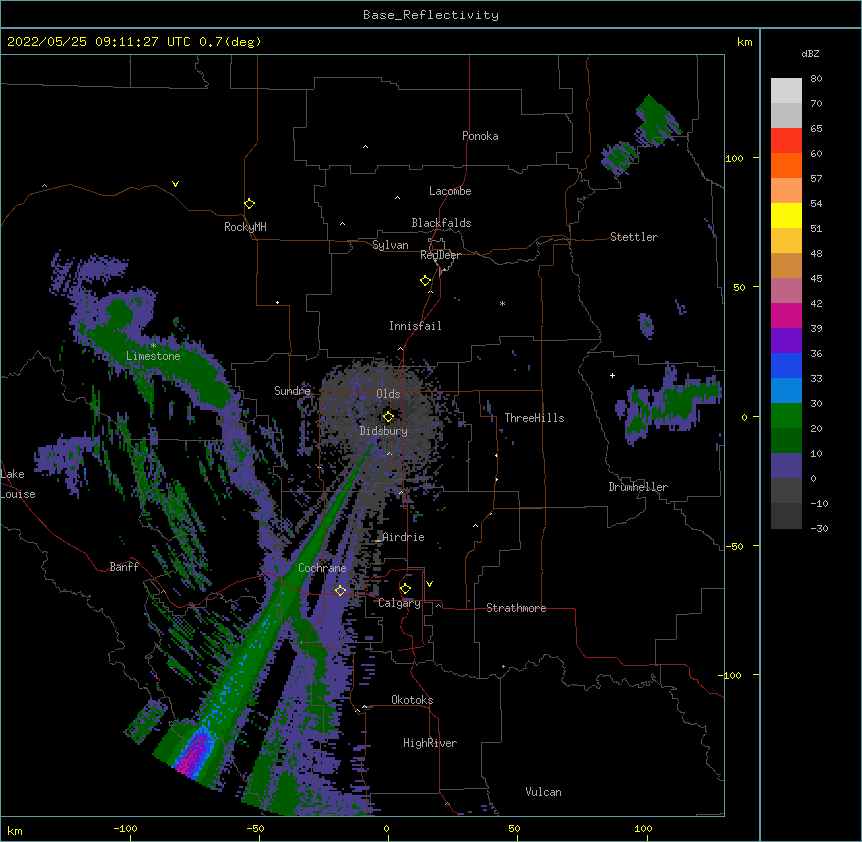Click the Limestone label

pos(153,356)
